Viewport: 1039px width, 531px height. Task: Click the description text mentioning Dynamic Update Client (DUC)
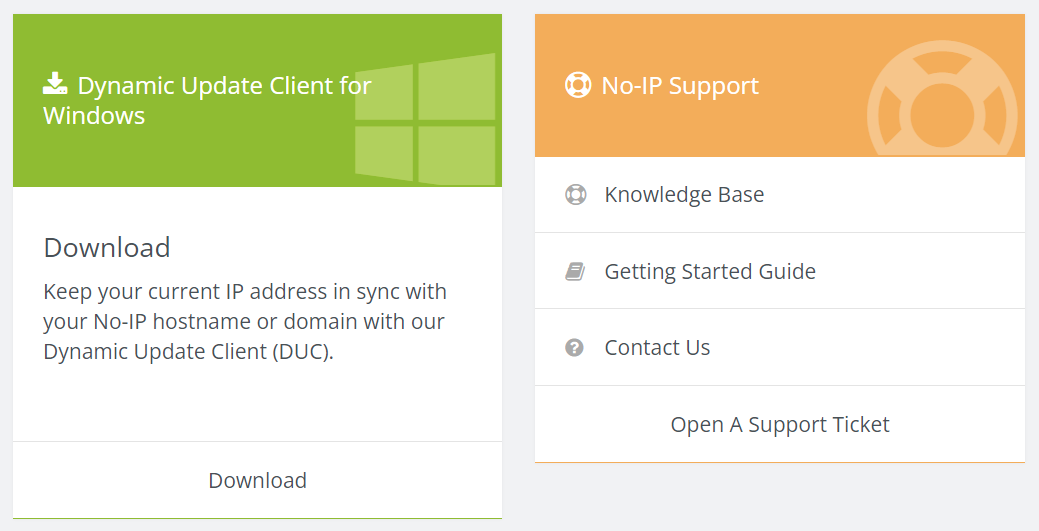tap(245, 322)
